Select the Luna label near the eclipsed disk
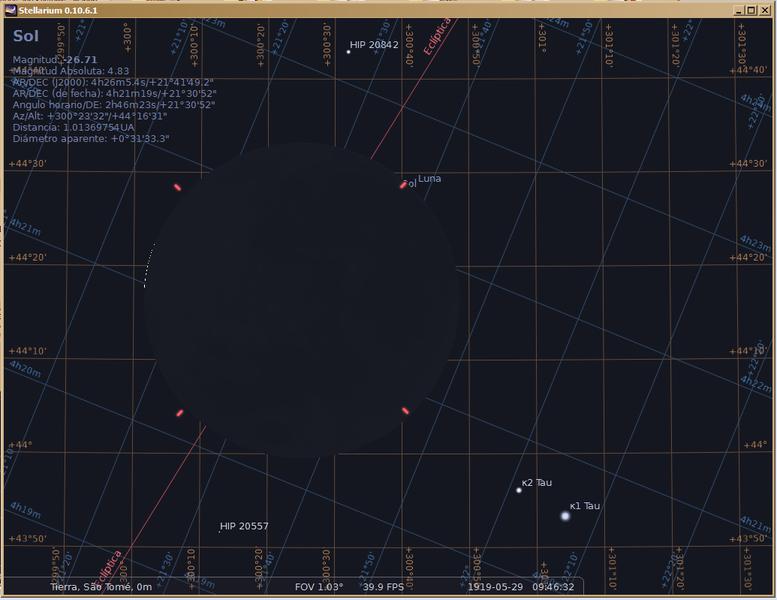The height and width of the screenshot is (600, 777). point(429,179)
